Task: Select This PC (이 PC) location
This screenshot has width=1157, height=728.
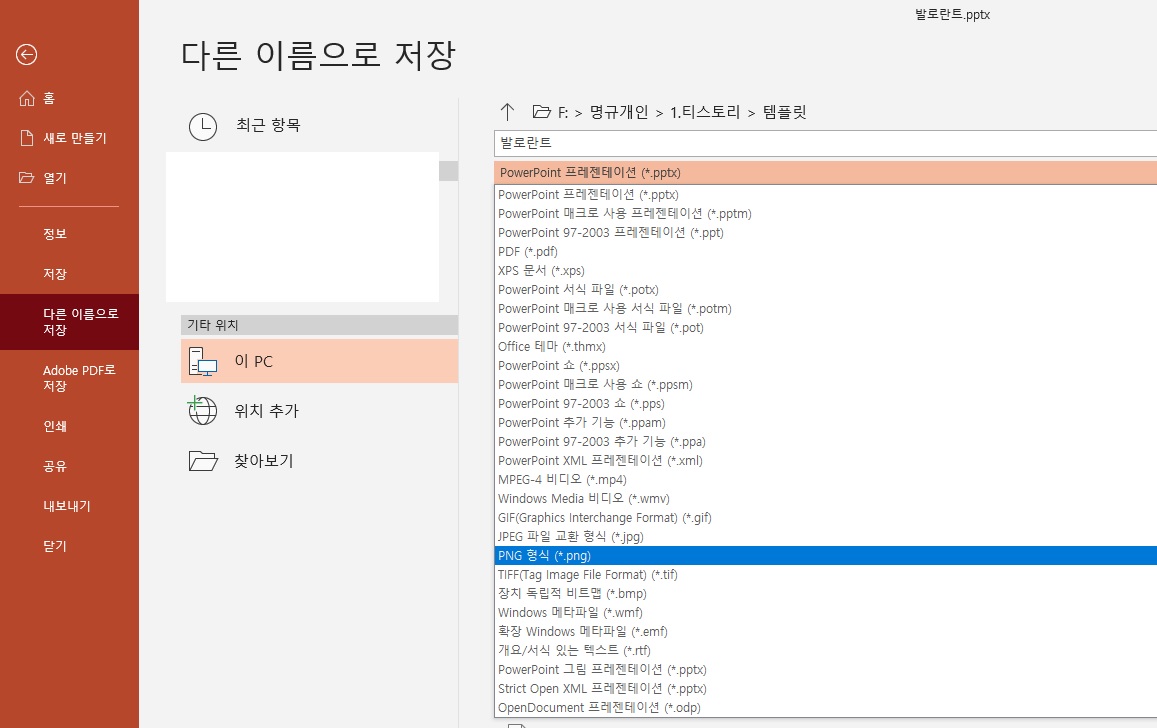Action: (320, 361)
